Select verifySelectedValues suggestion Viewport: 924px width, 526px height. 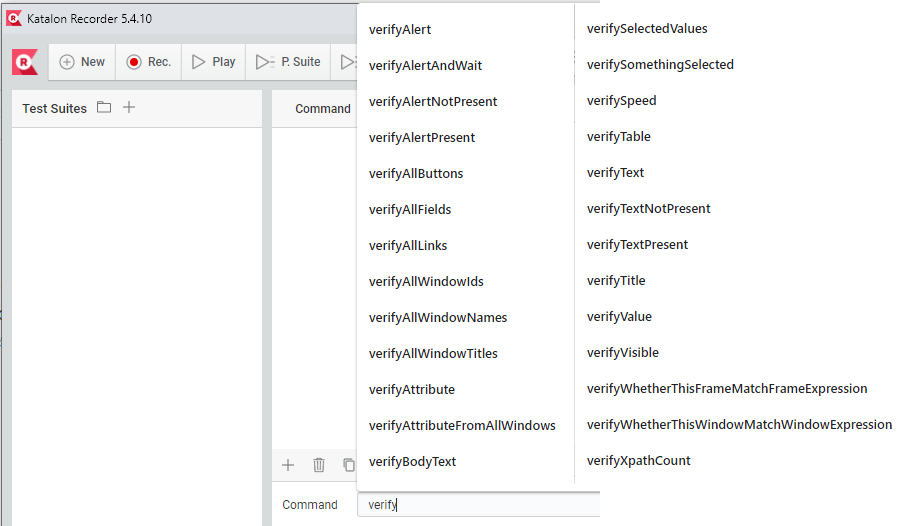[x=646, y=28]
